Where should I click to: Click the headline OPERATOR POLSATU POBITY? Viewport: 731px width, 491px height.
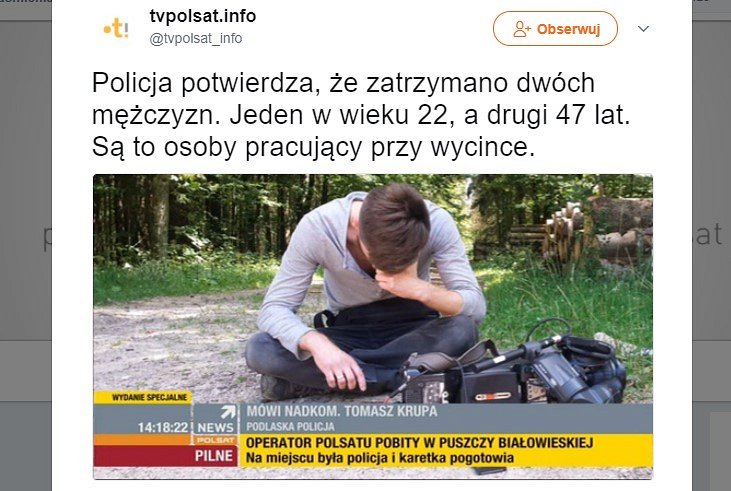tap(420, 442)
